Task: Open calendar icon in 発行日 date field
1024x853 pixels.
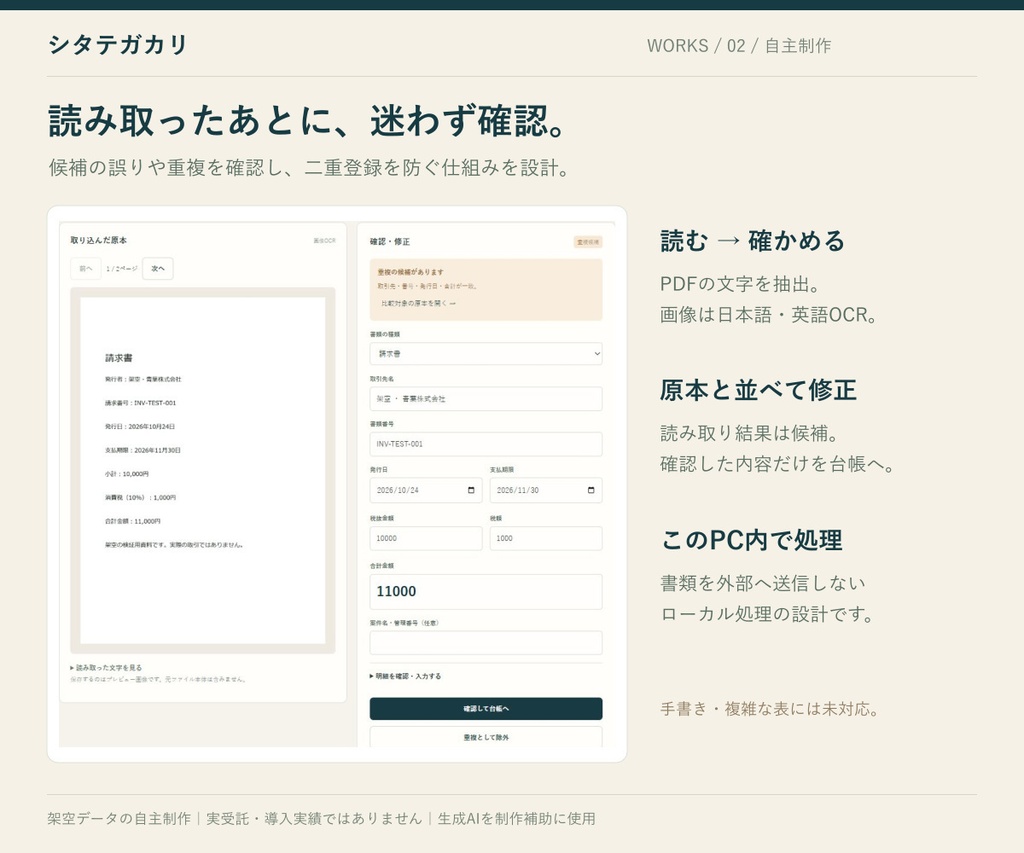Action: (471, 490)
